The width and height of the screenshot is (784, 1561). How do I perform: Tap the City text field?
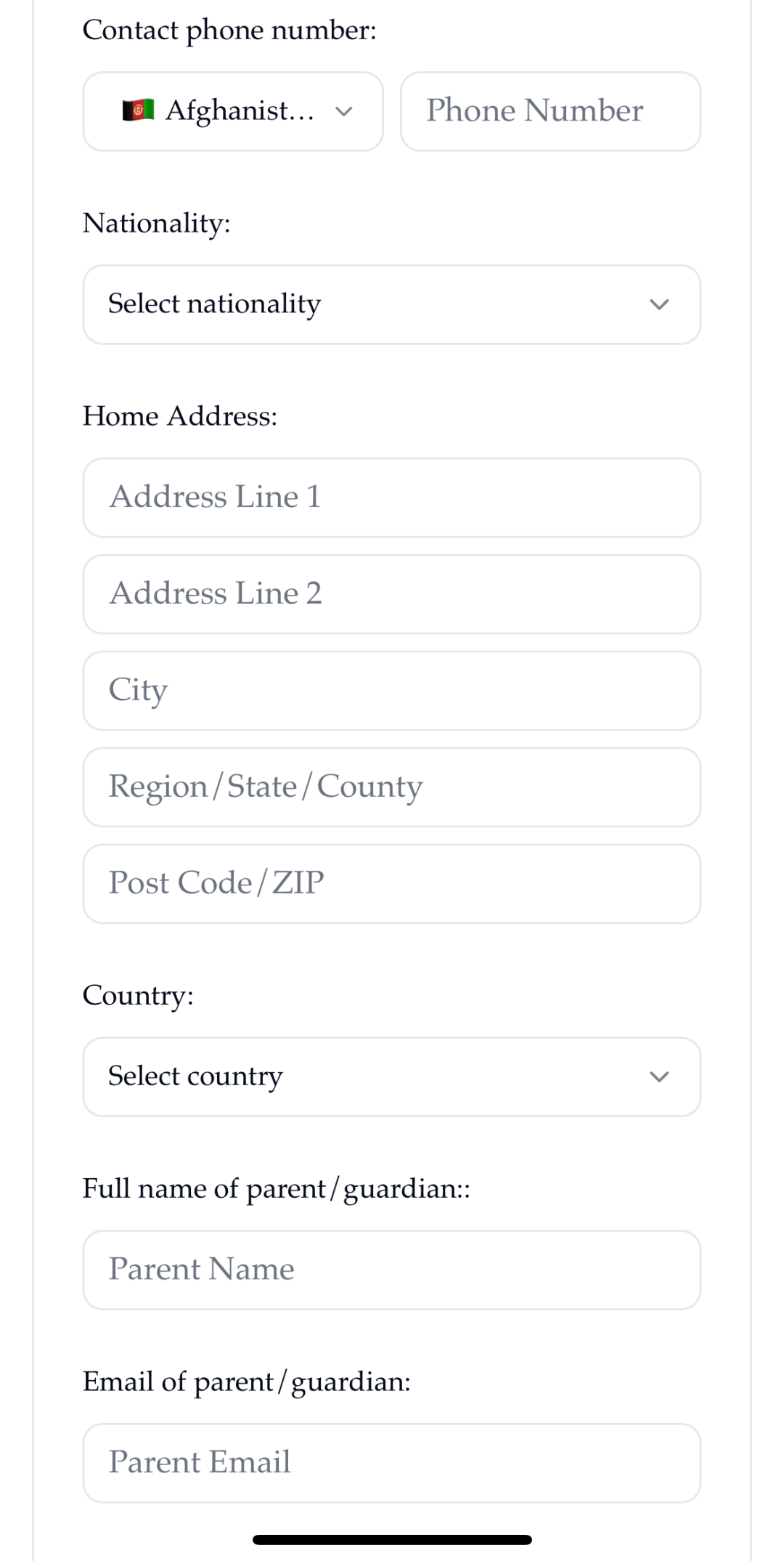[391, 691]
